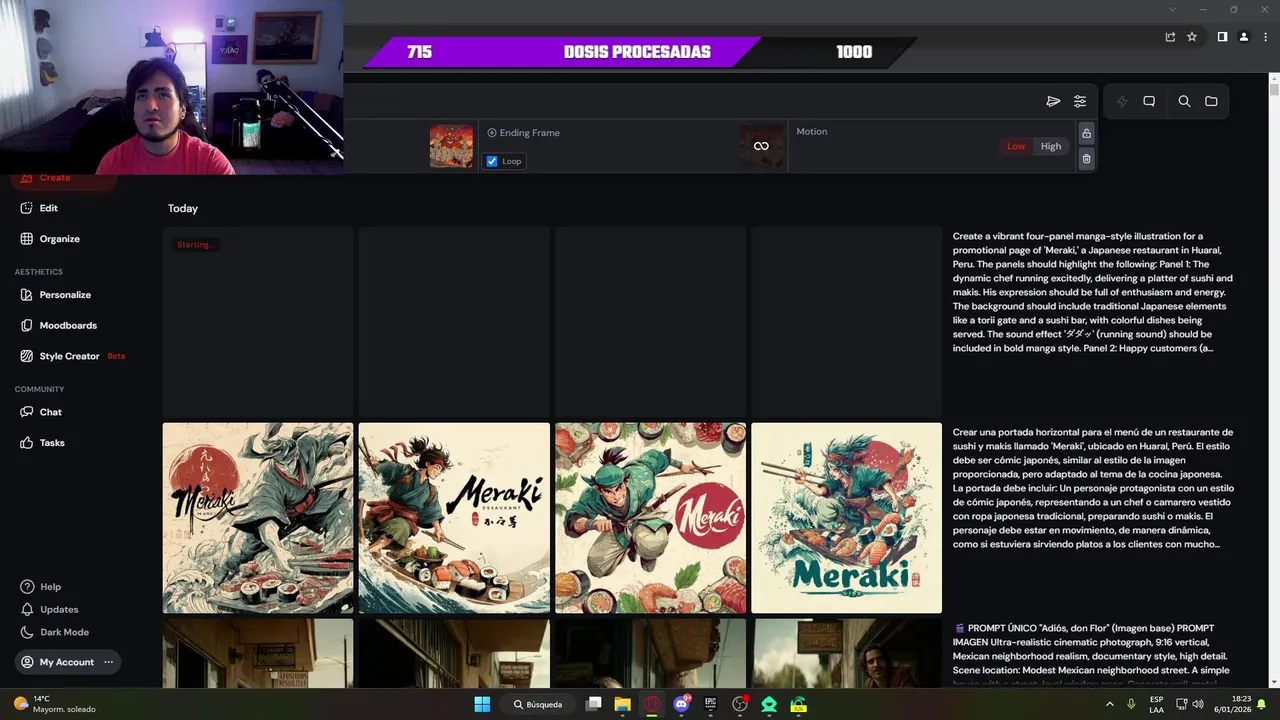Open search with the magnifier icon
The width and height of the screenshot is (1280, 720).
(1184, 101)
